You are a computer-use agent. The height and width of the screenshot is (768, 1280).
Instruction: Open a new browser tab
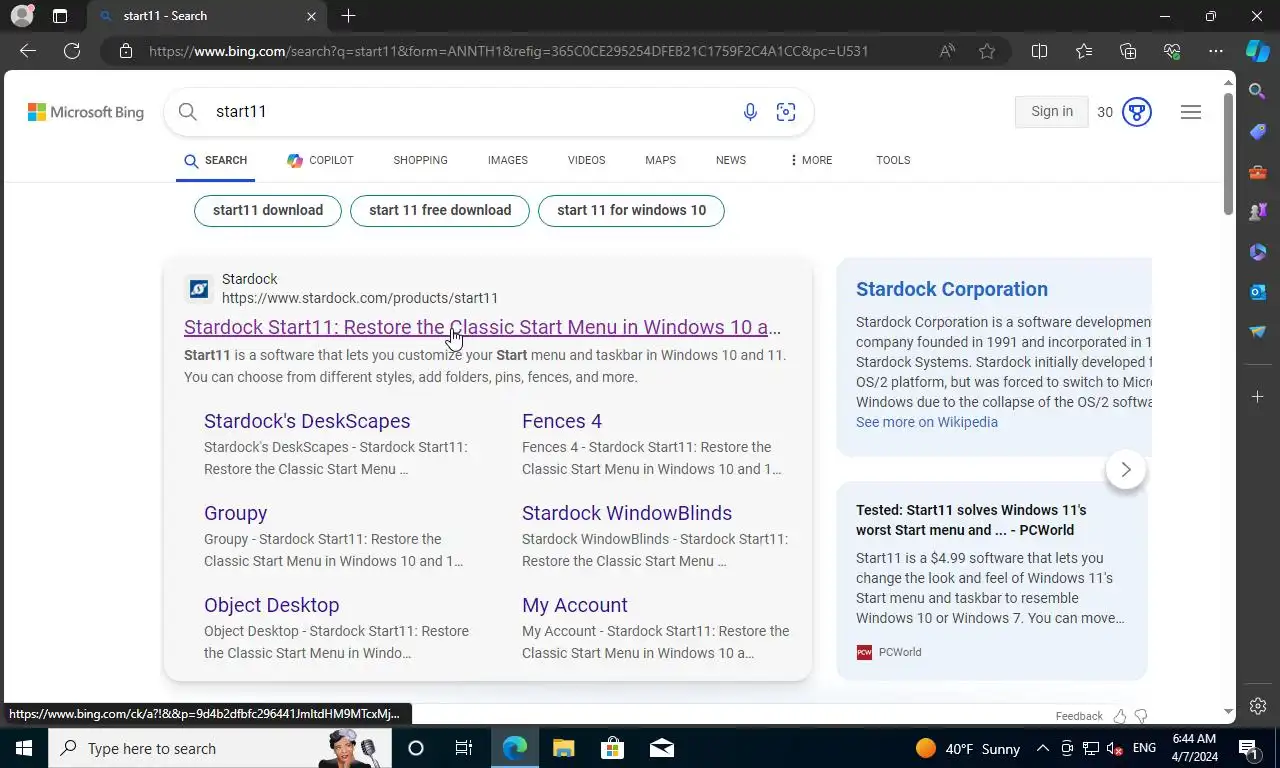pos(348,16)
